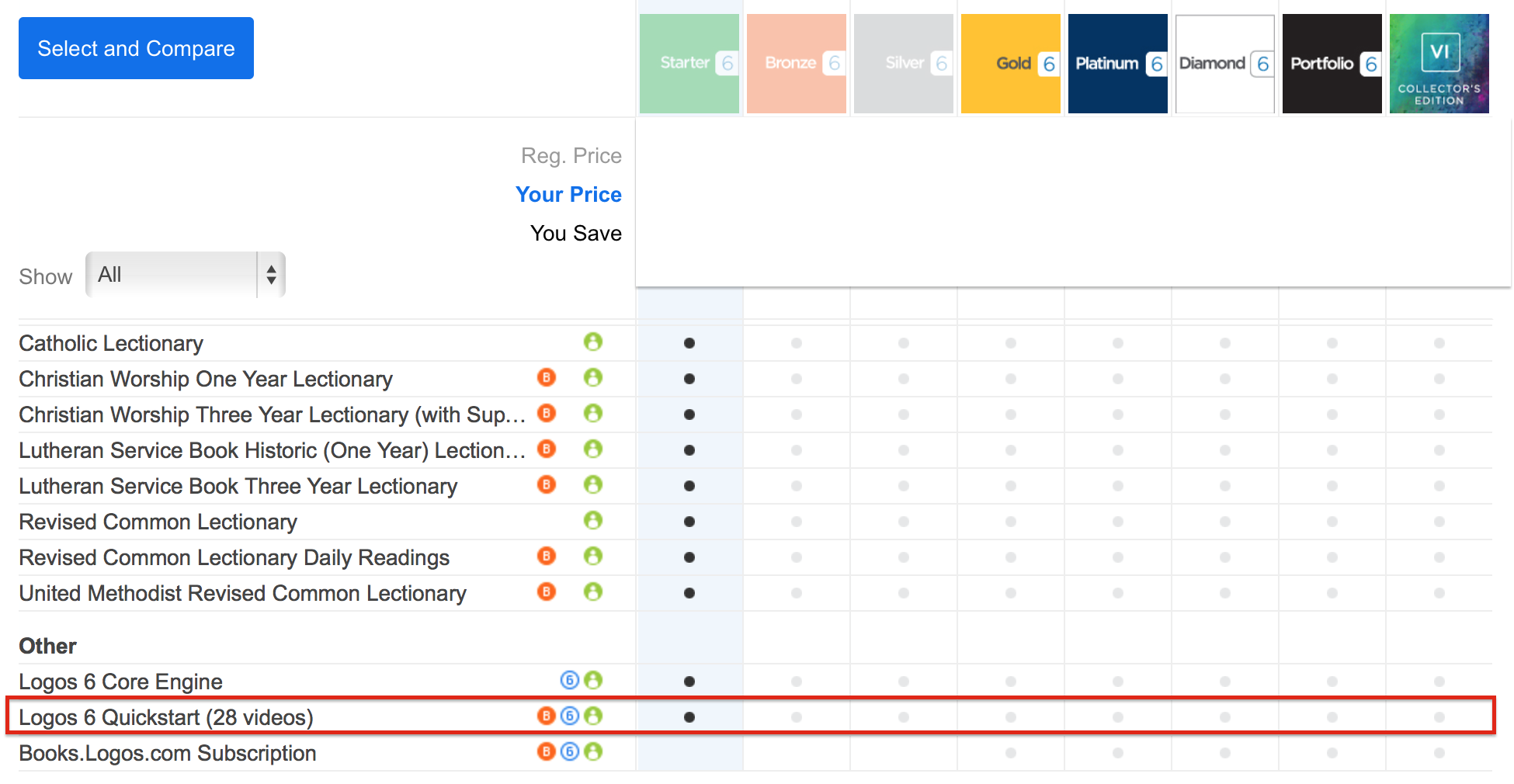Select the Silver 6 package tile

[904, 64]
